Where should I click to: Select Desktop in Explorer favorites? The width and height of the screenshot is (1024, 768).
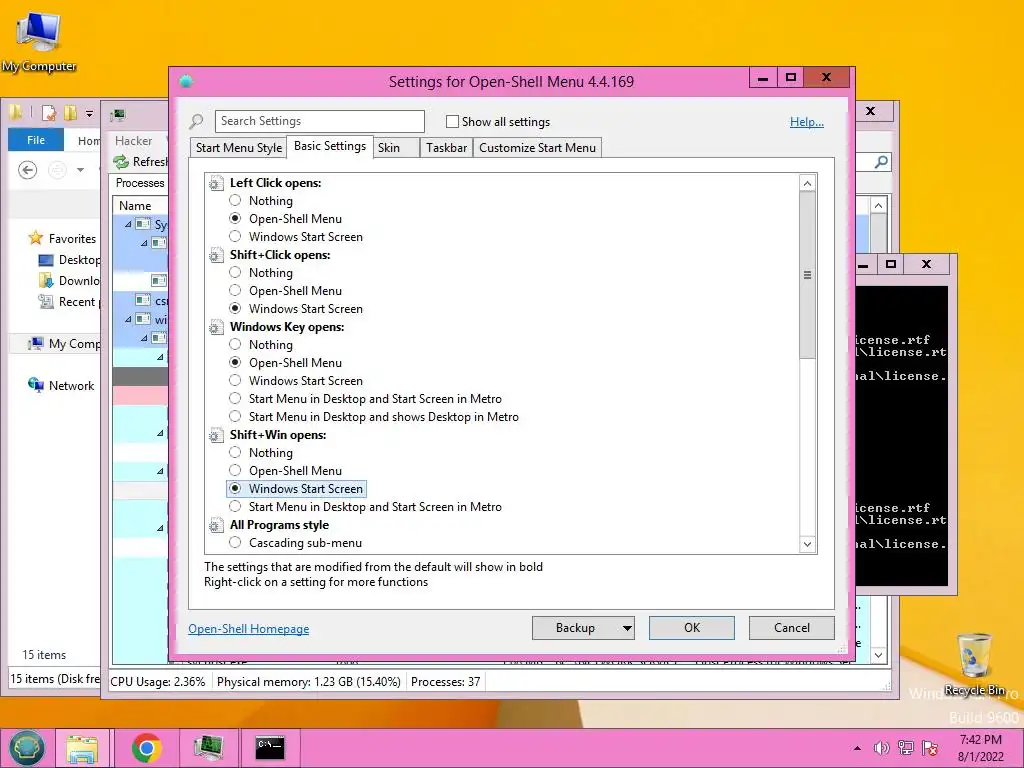click(69, 260)
